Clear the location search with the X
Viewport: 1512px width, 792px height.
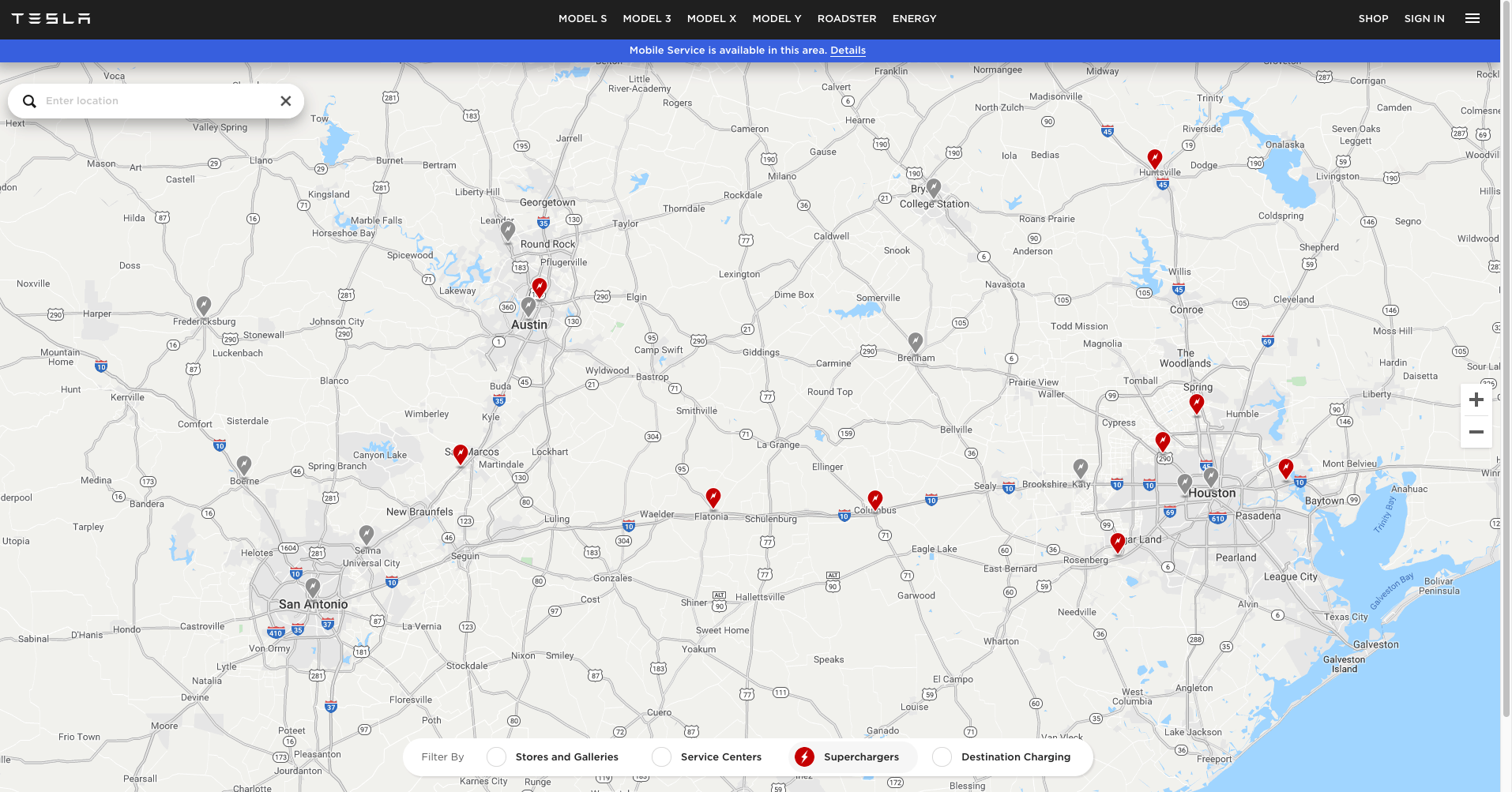tap(286, 101)
